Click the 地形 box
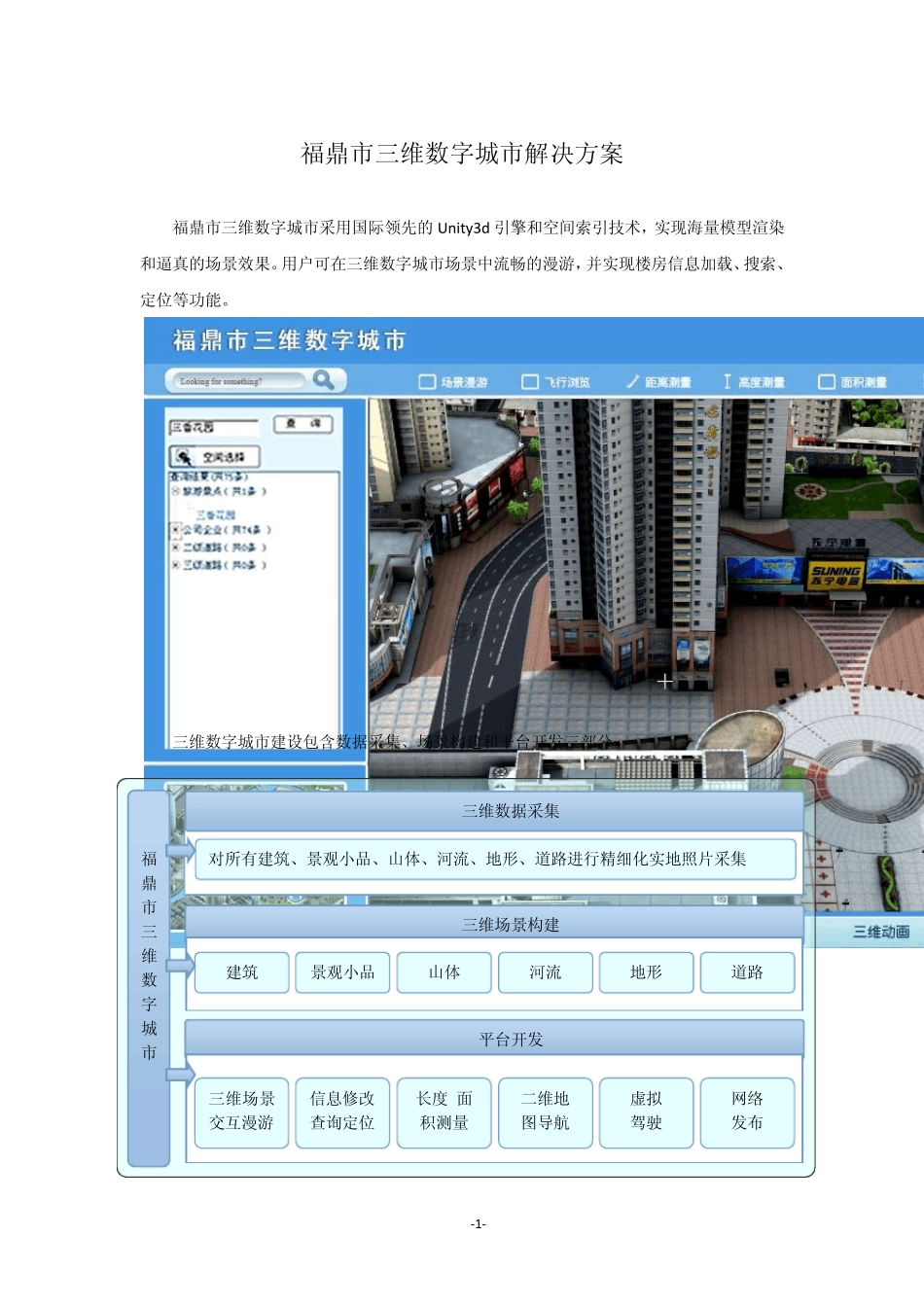This screenshot has width=924, height=1307. coord(647,972)
